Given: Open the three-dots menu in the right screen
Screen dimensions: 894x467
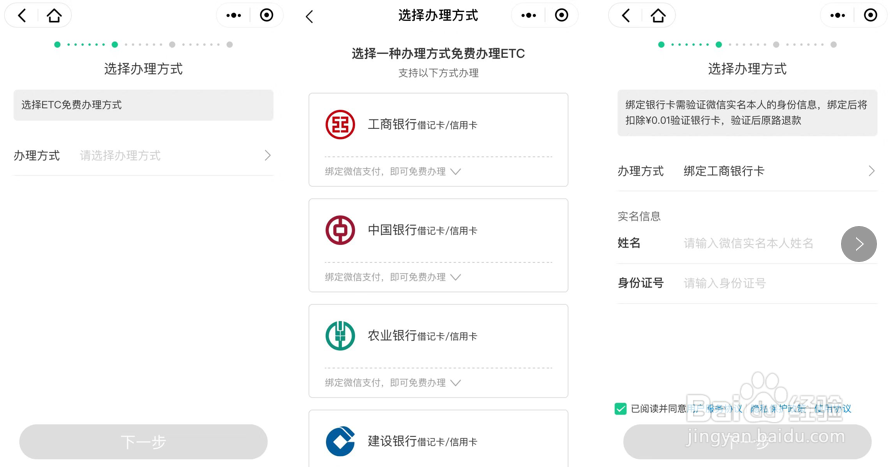Looking at the screenshot, I should point(838,15).
